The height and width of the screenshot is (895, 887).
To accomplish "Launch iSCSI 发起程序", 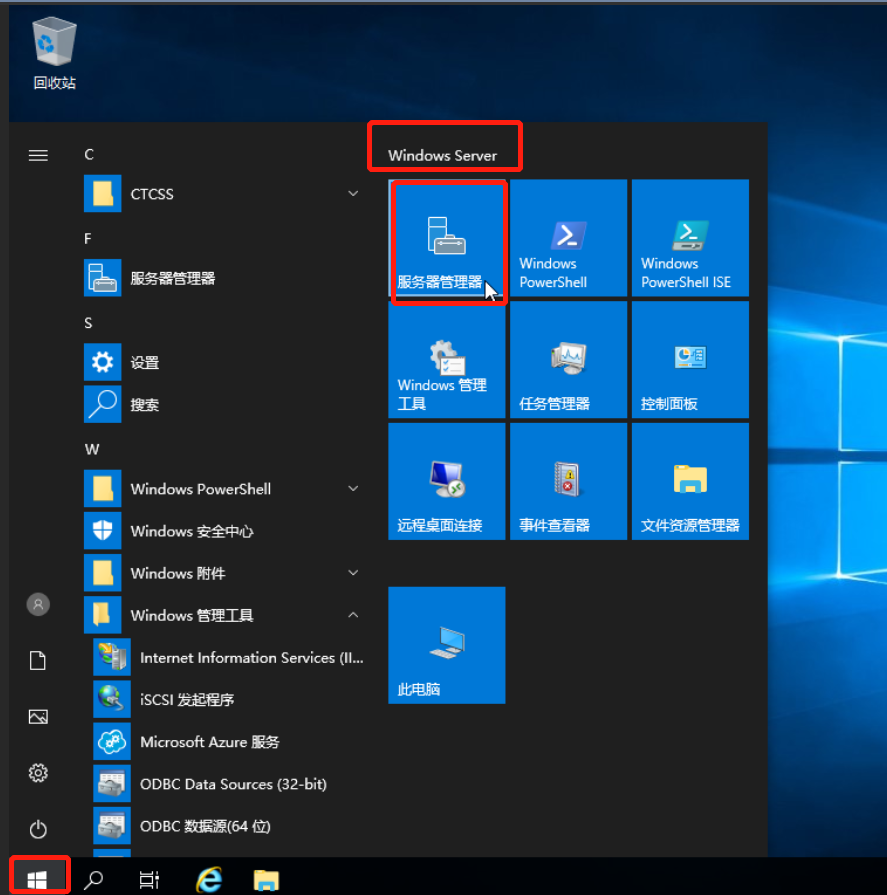I will tap(228, 700).
